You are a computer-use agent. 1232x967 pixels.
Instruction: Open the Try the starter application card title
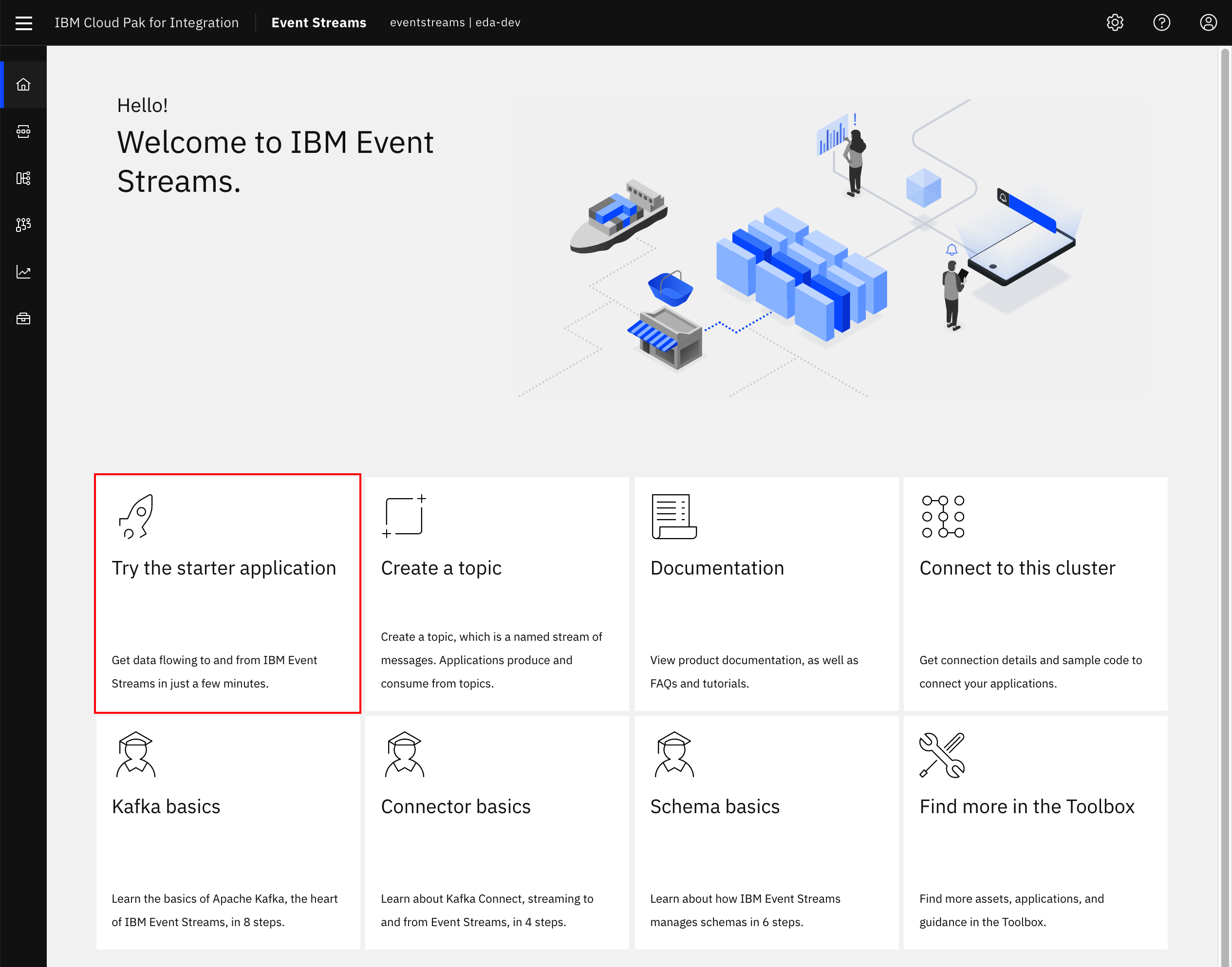click(x=224, y=568)
